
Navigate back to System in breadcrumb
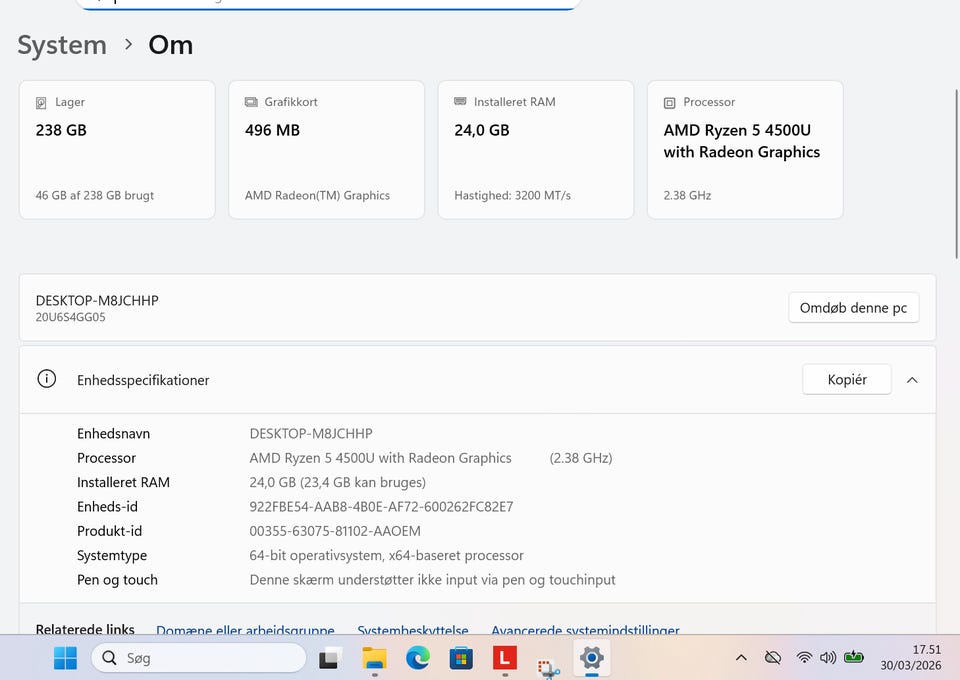coord(62,45)
